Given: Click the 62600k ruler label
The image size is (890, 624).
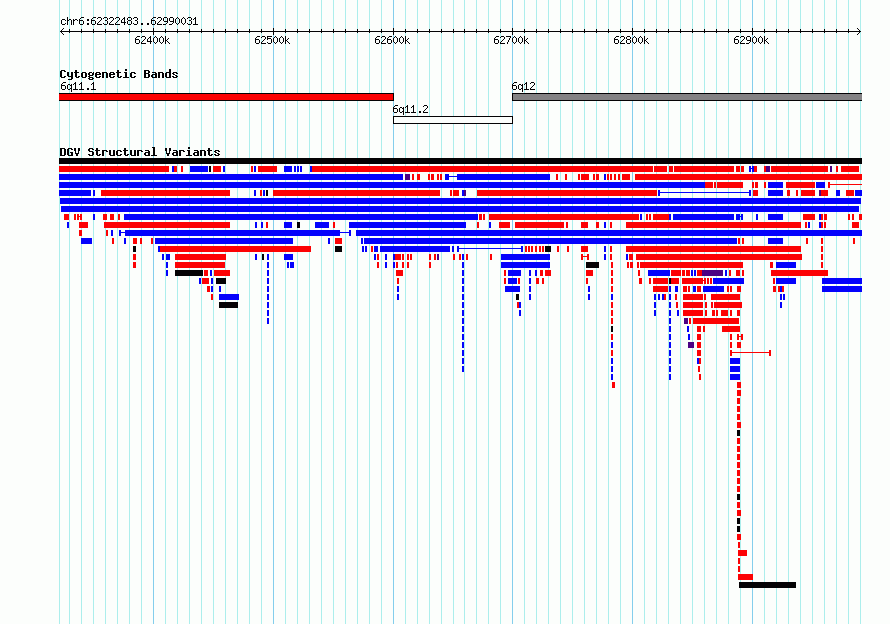Looking at the screenshot, I should [x=392, y=40].
